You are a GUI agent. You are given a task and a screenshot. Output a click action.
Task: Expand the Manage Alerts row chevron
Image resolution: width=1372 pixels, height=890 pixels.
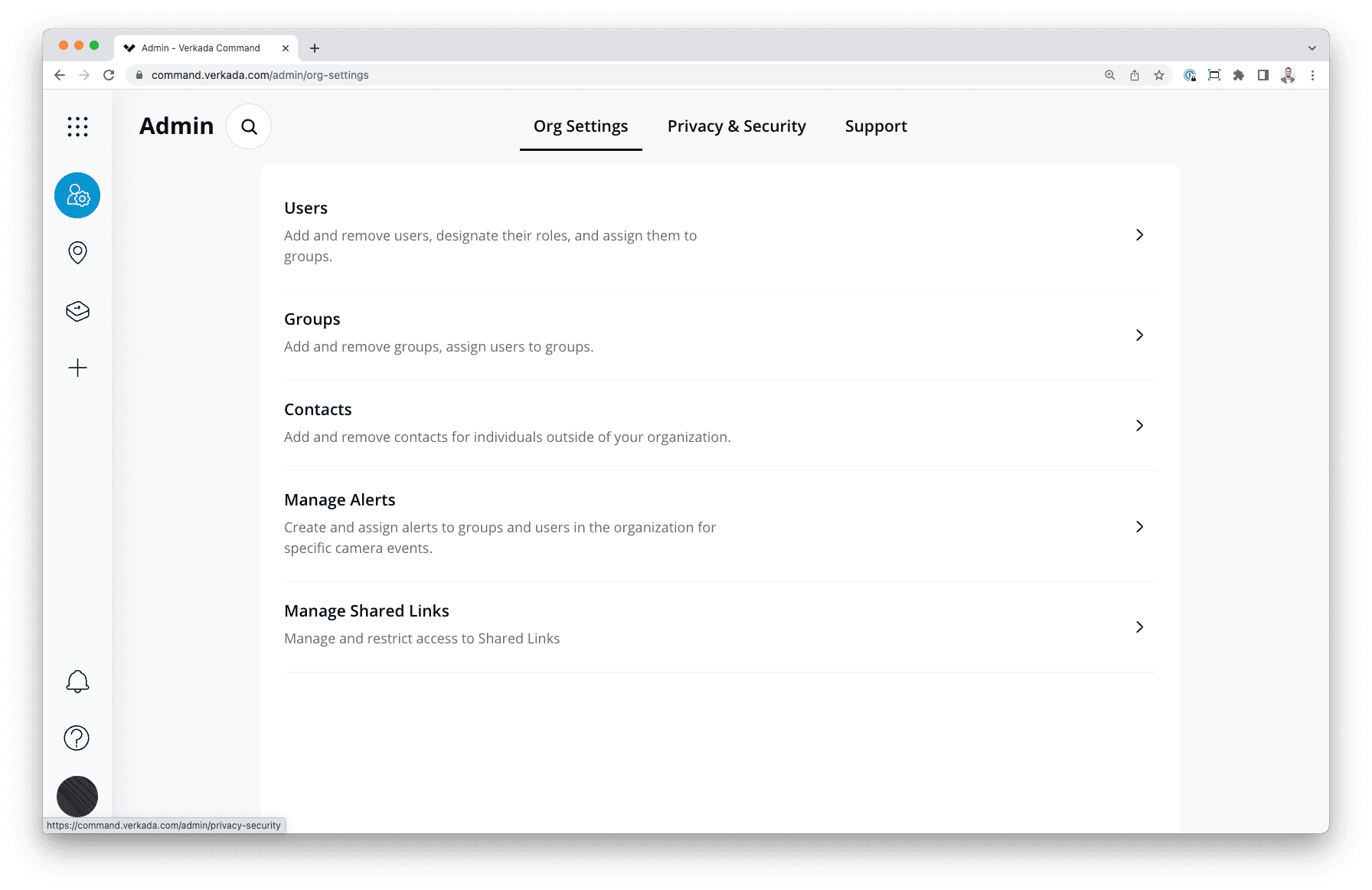(1139, 527)
